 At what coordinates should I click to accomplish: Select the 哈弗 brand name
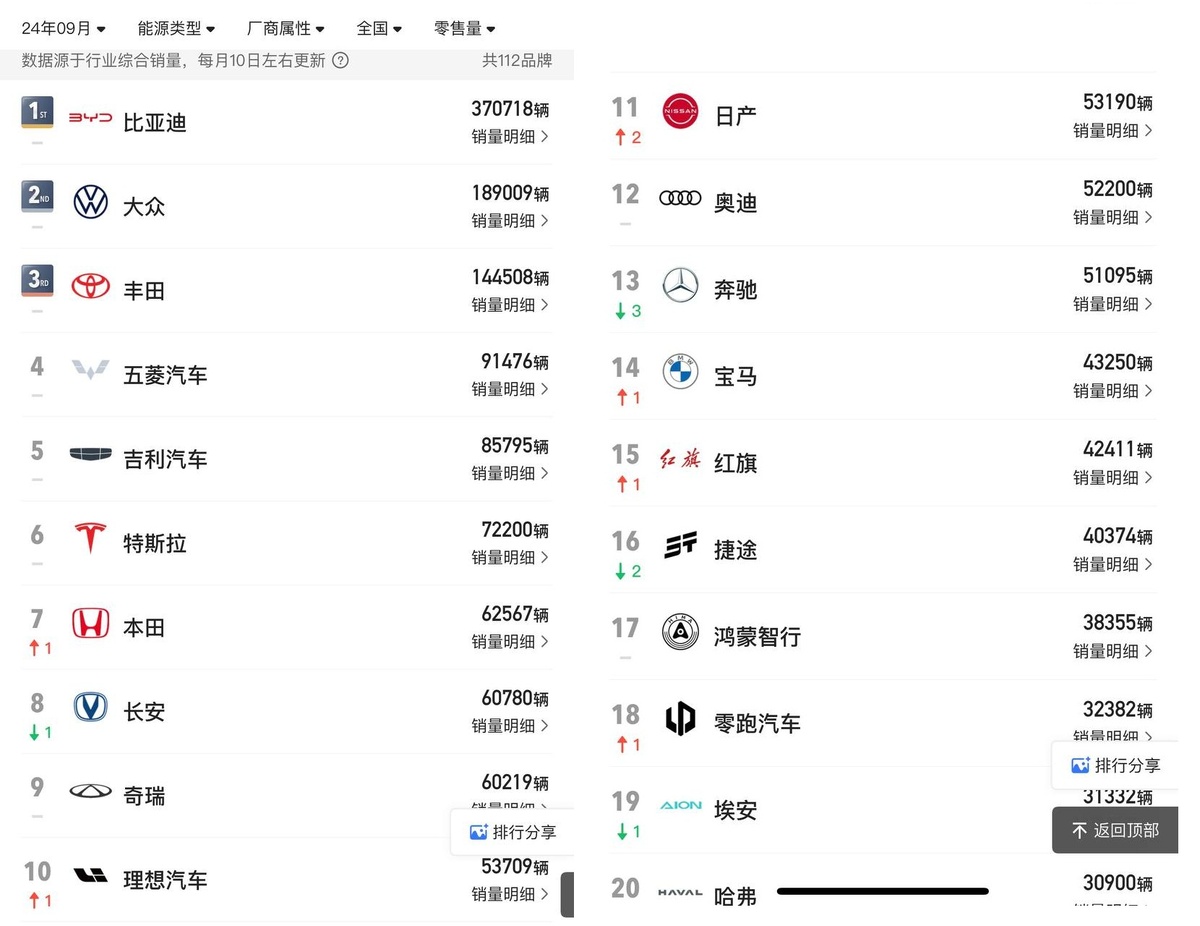click(x=735, y=897)
